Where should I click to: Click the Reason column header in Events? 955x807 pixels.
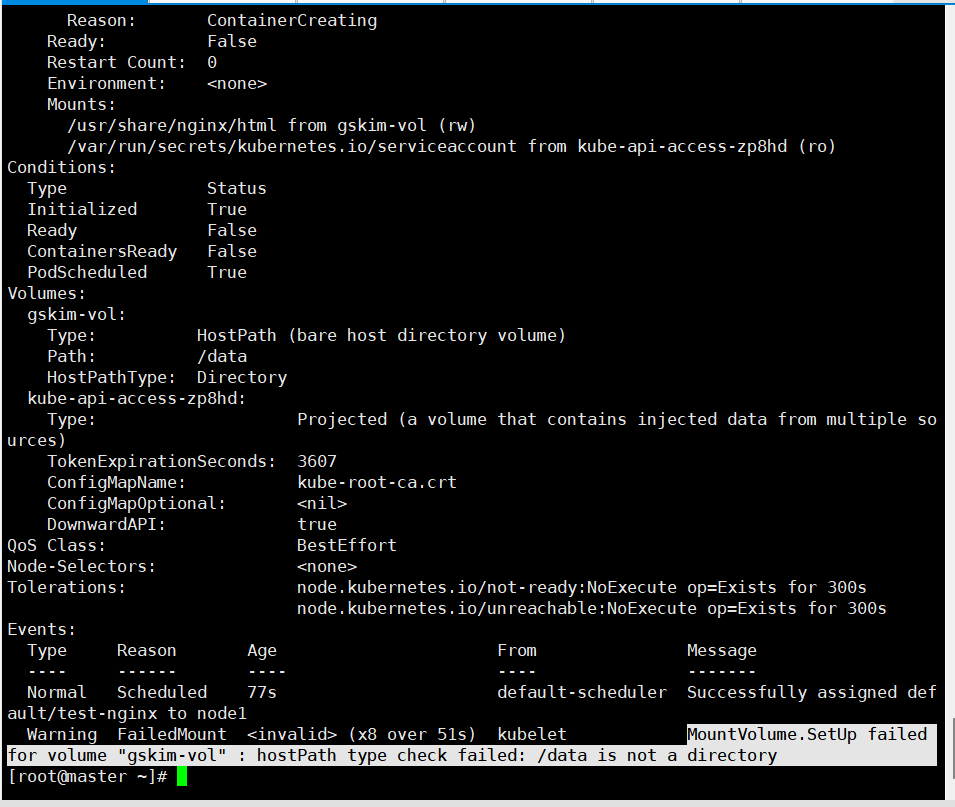click(x=147, y=651)
